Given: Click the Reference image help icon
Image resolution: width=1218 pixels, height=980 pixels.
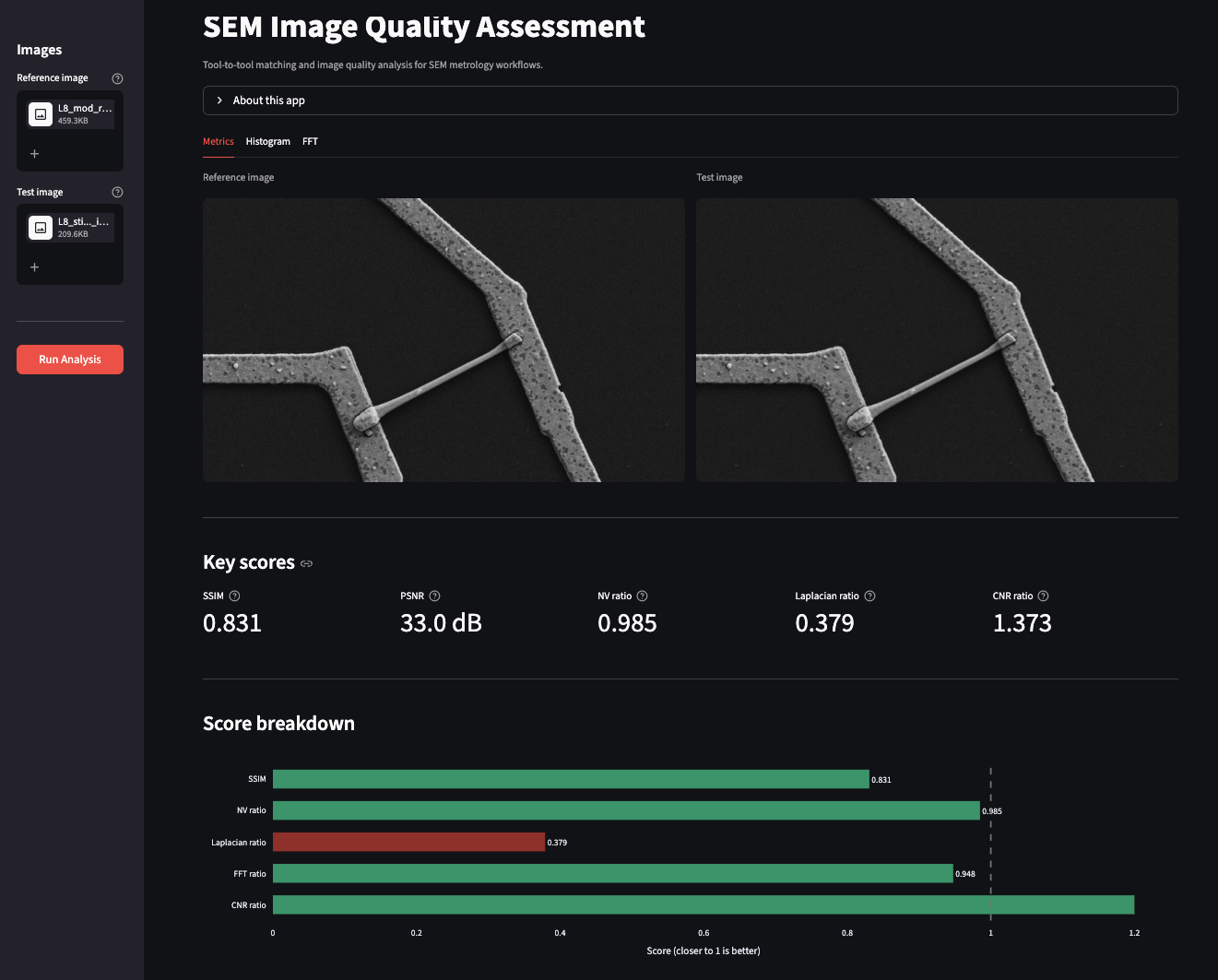Looking at the screenshot, I should pyautogui.click(x=117, y=78).
